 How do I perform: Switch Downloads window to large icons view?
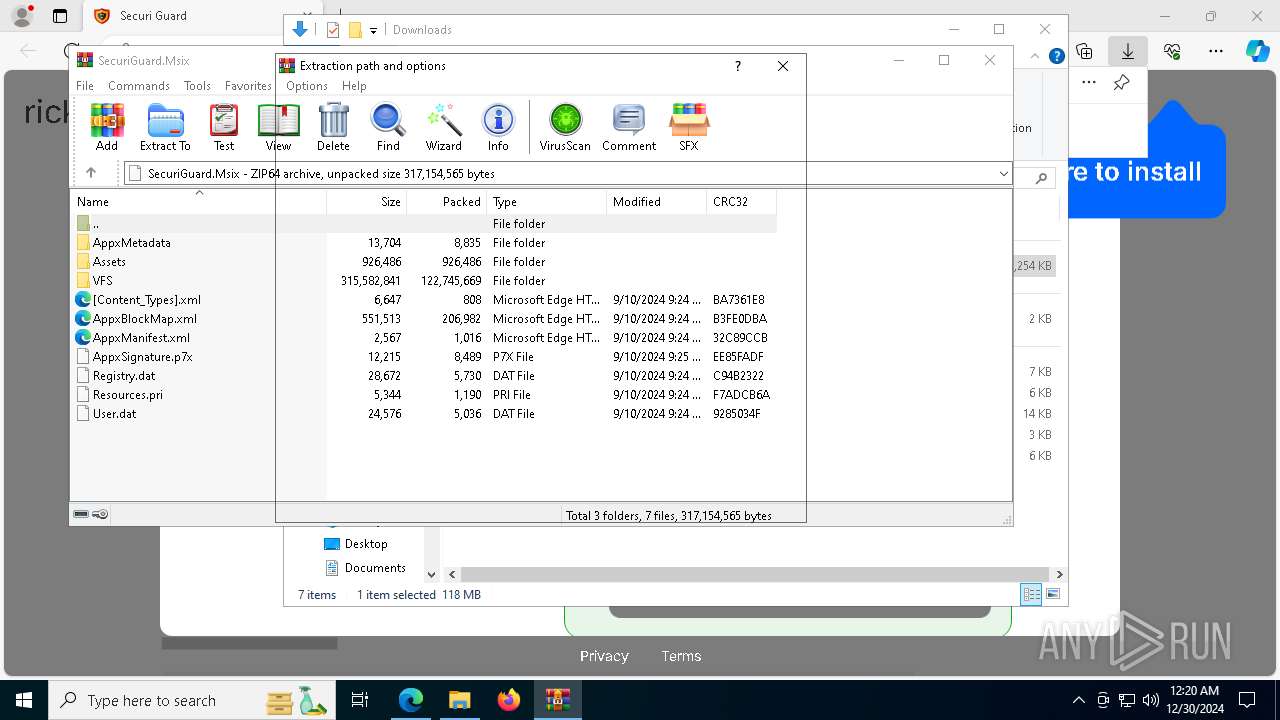pyautogui.click(x=1053, y=594)
